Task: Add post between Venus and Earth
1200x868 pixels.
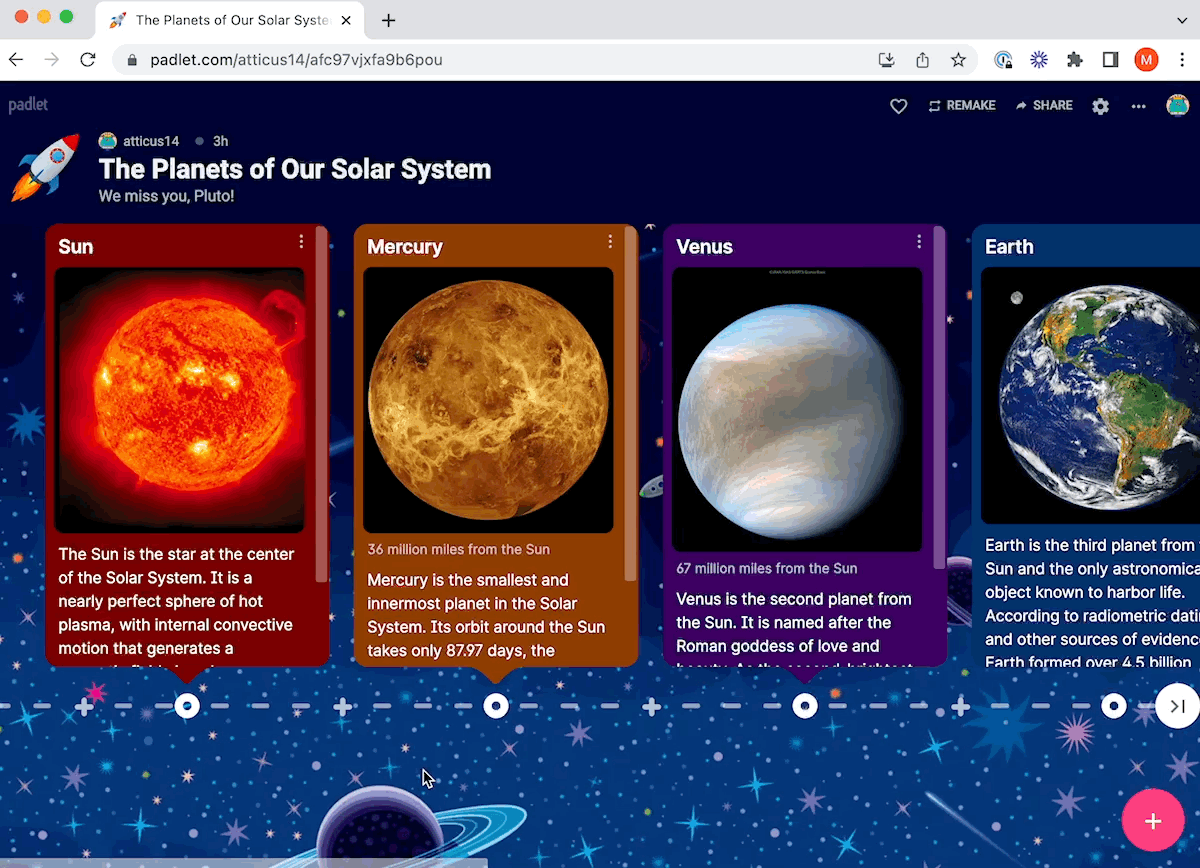Action: click(x=960, y=707)
